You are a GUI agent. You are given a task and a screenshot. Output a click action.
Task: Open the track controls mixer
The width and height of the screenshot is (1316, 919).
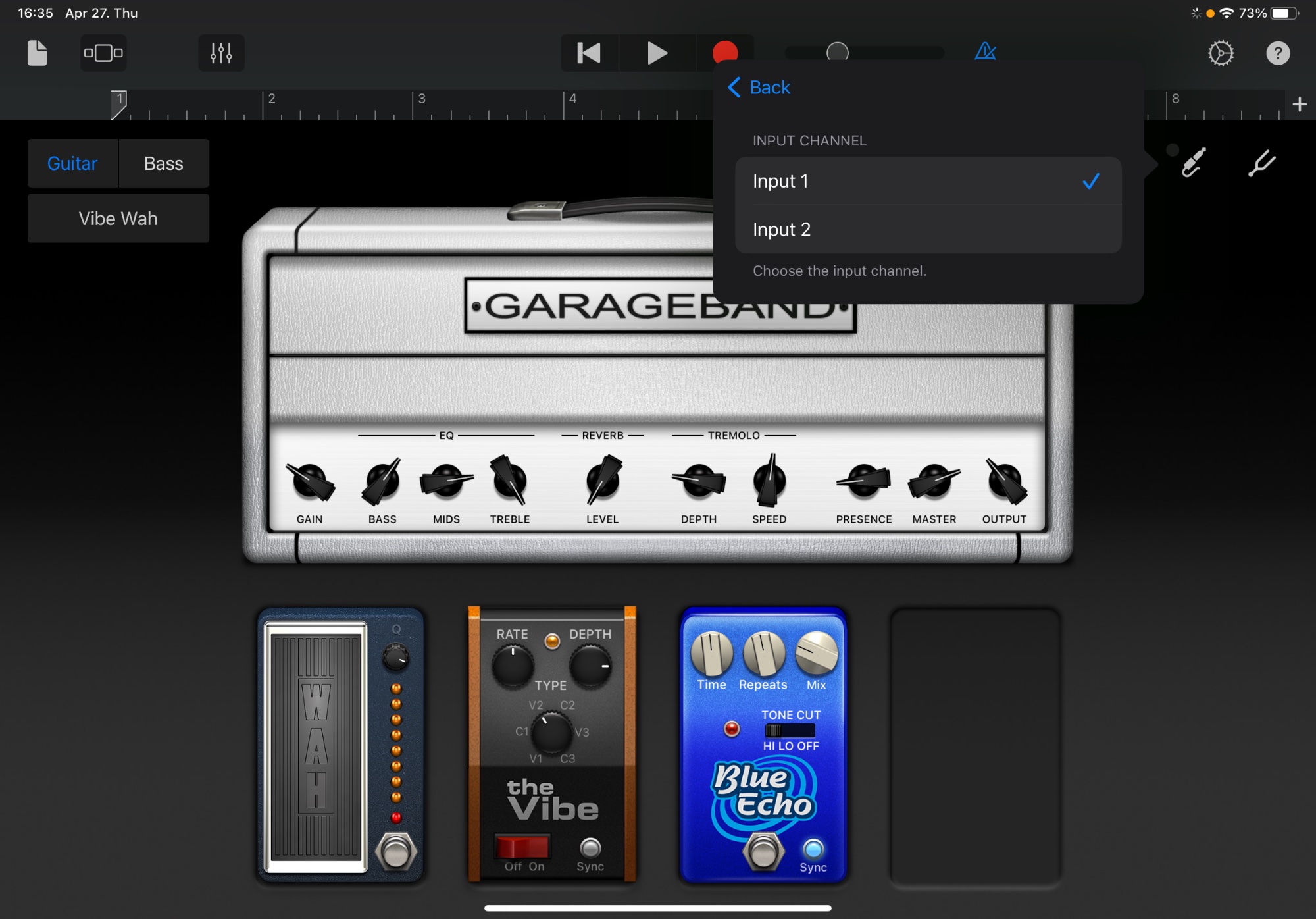[221, 53]
